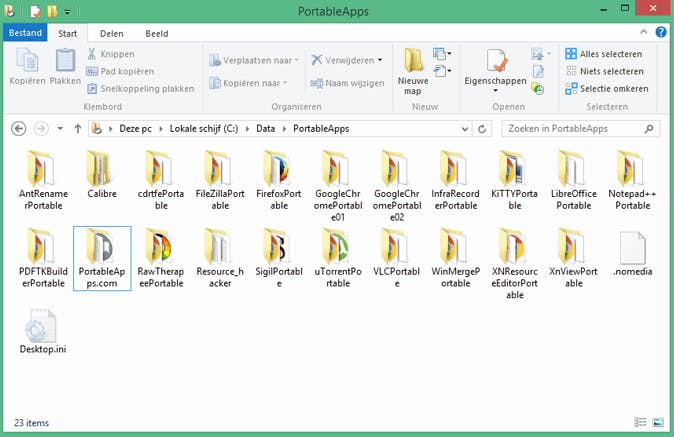Select the SigilPortable folder
The width and height of the screenshot is (674, 437).
[279, 258]
